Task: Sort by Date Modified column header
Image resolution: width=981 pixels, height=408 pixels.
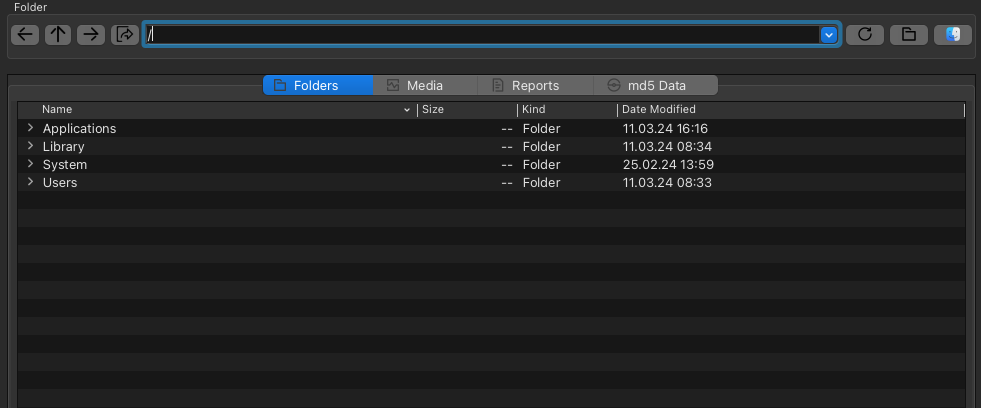Action: pyautogui.click(x=658, y=109)
